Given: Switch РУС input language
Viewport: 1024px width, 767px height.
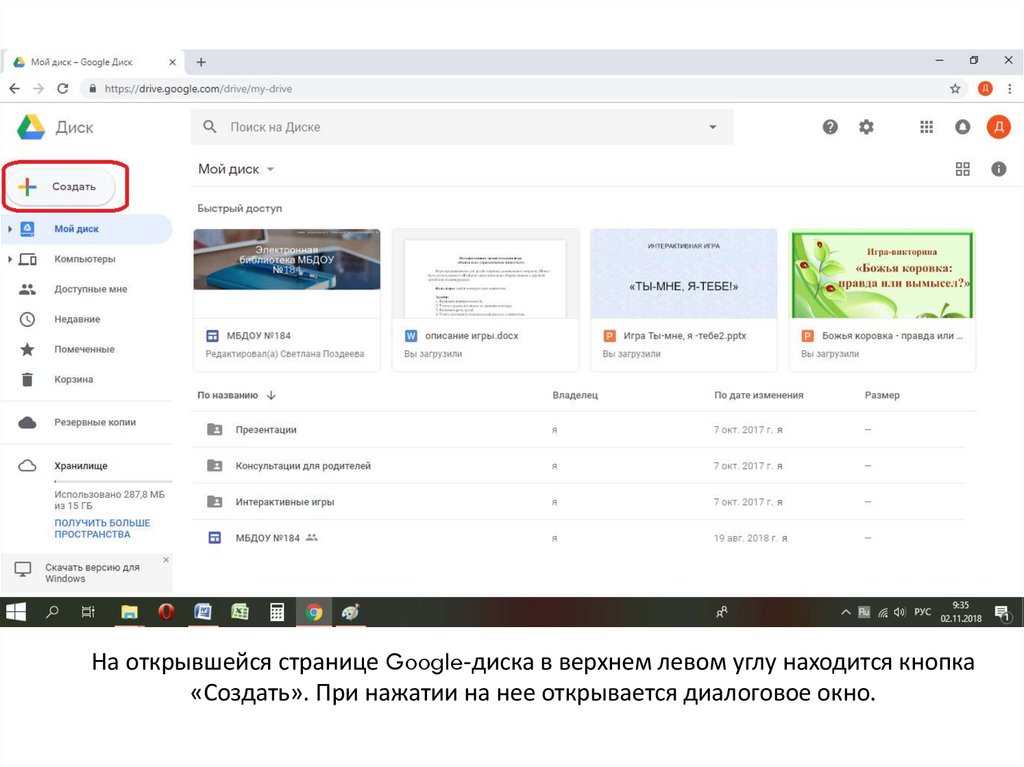Looking at the screenshot, I should click(922, 612).
